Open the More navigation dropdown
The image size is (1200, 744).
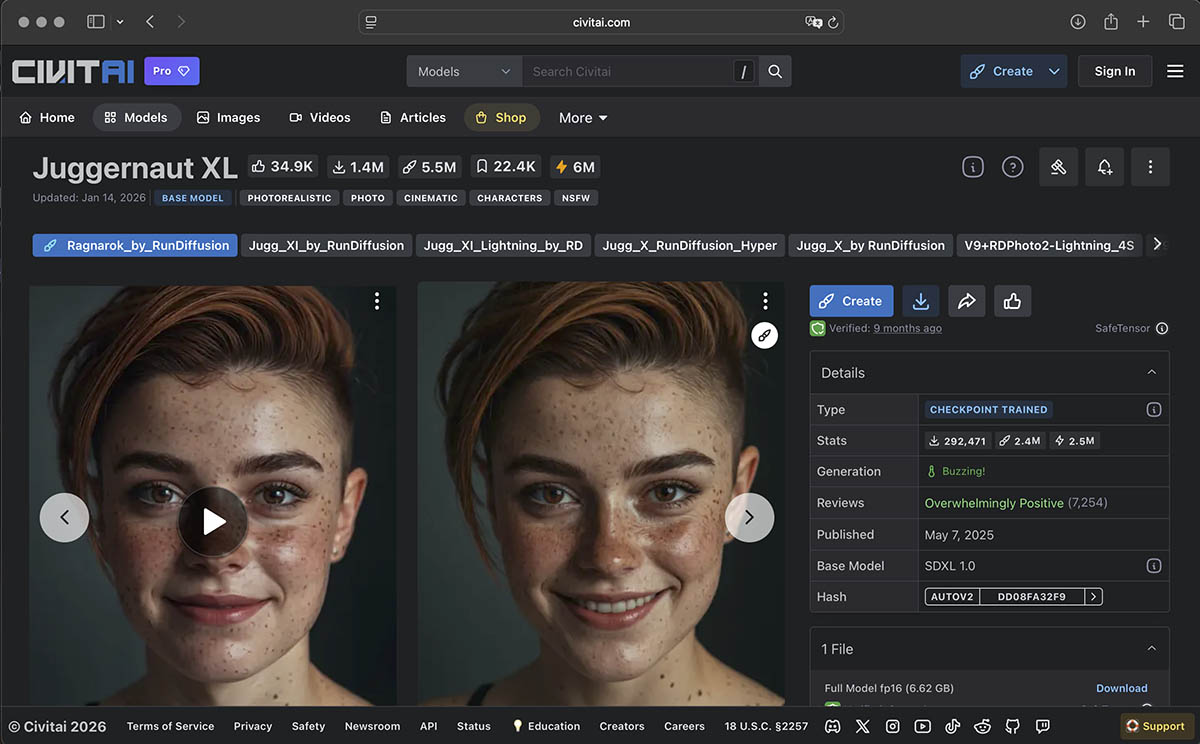coord(583,118)
